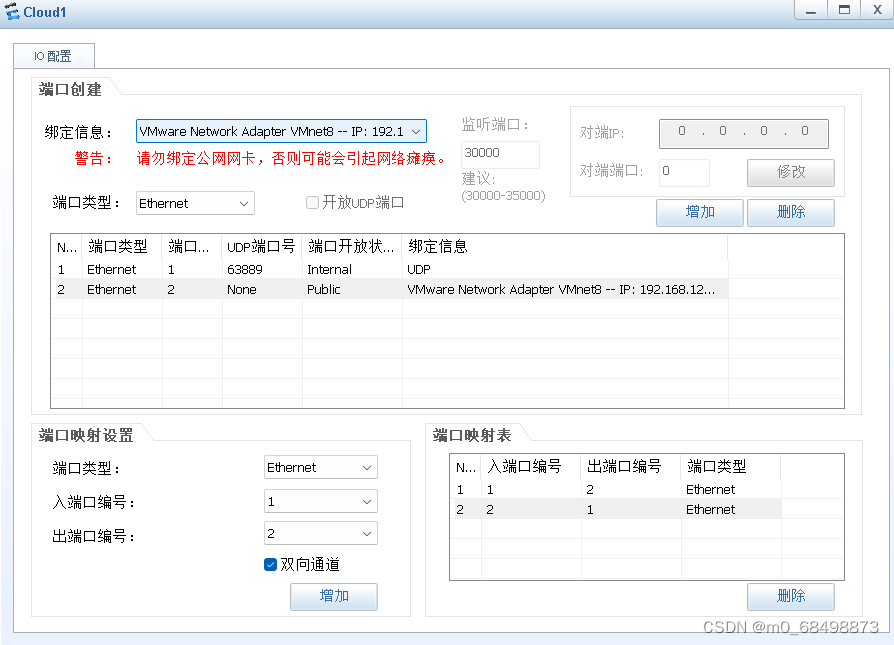
Task: Open the 入端口编号 dropdown
Action: (369, 501)
